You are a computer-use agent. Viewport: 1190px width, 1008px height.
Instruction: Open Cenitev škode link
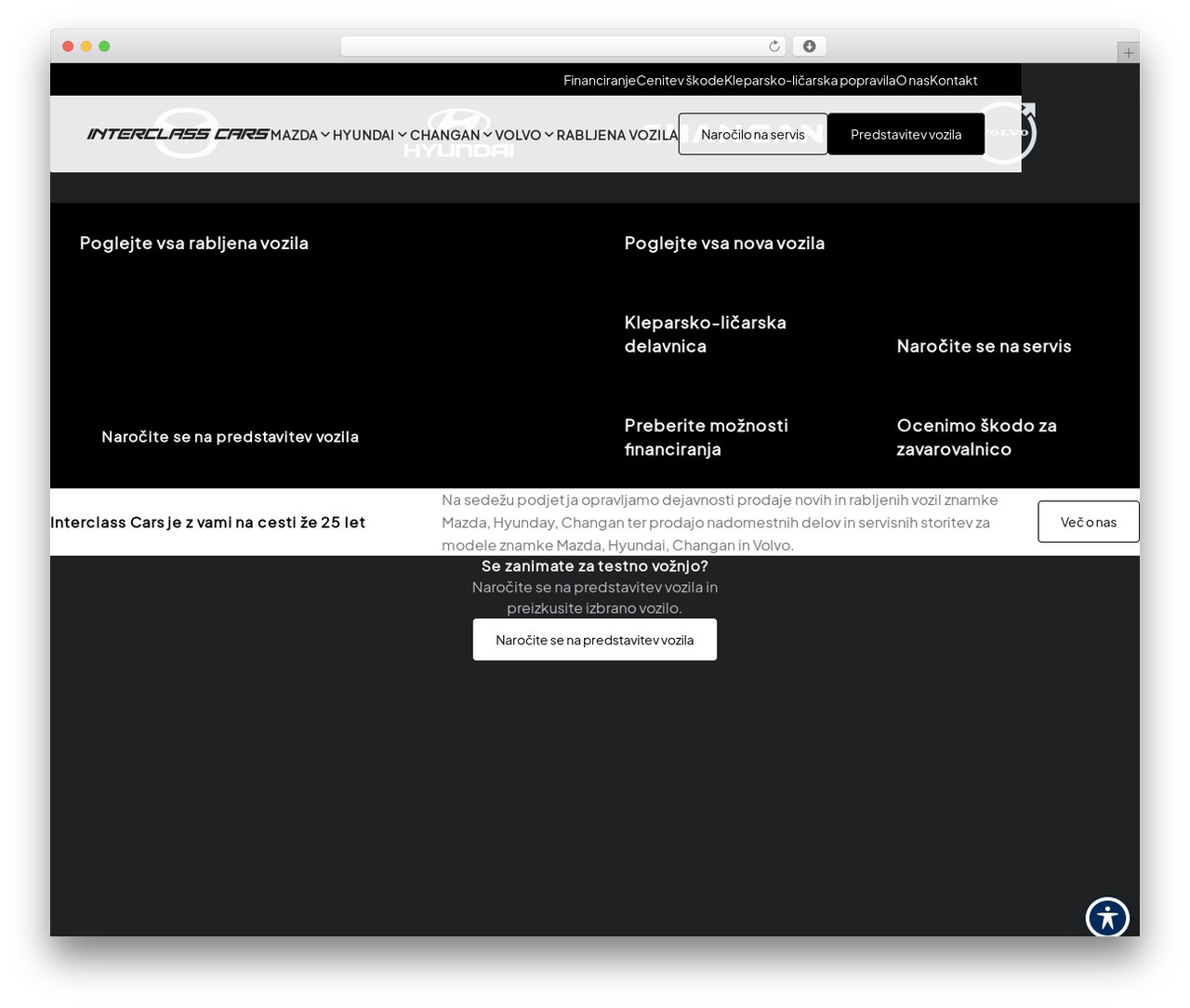click(x=680, y=80)
